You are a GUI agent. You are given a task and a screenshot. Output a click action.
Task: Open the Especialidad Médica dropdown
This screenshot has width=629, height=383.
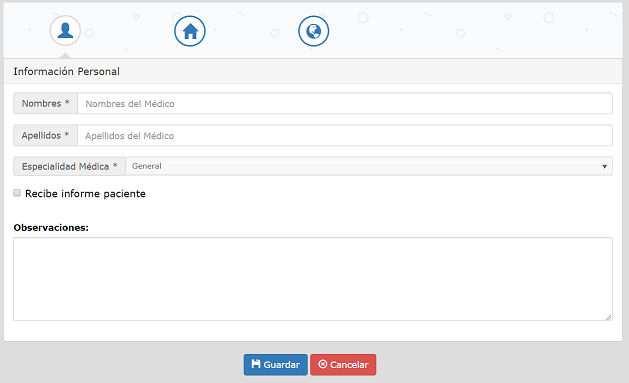369,166
